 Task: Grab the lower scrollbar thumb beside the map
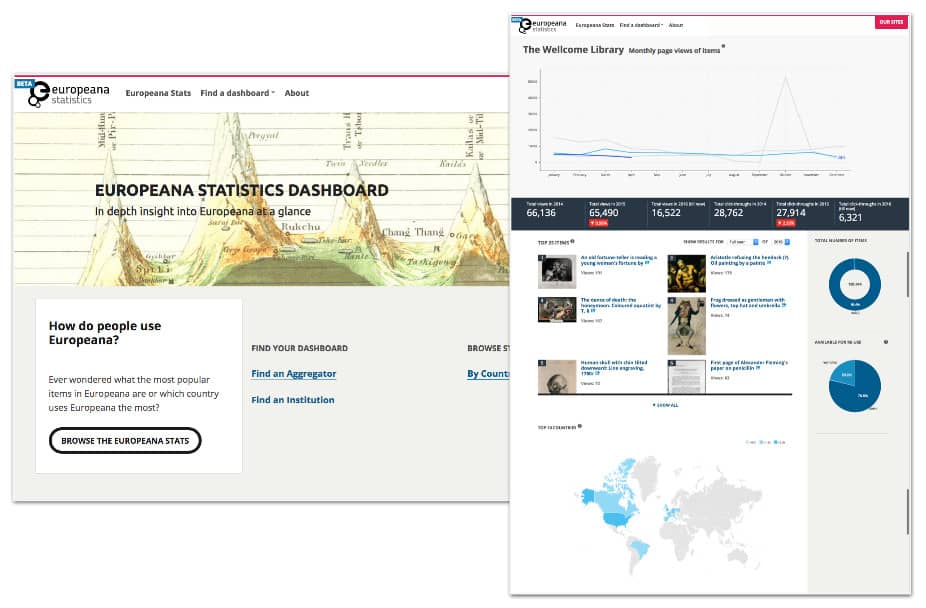908,512
